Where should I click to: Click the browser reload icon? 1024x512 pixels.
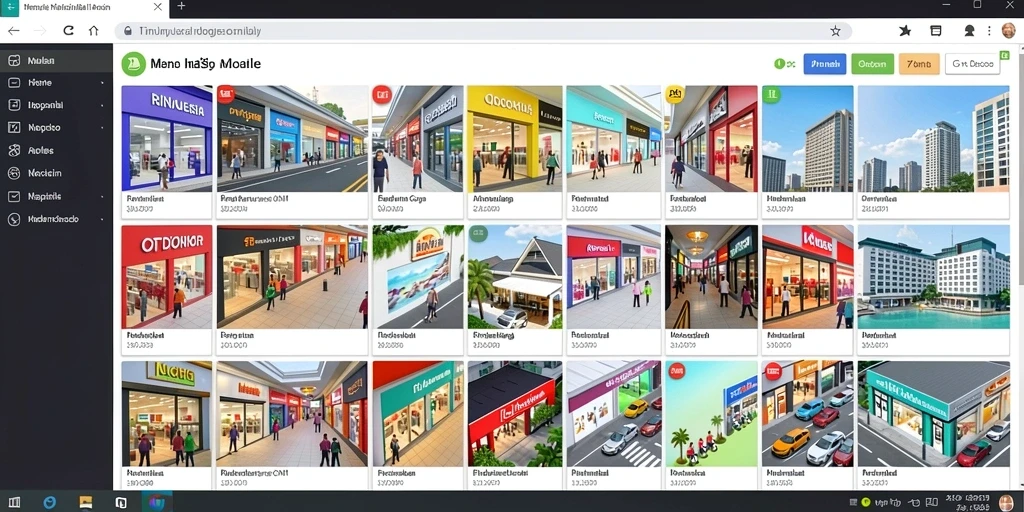click(68, 31)
